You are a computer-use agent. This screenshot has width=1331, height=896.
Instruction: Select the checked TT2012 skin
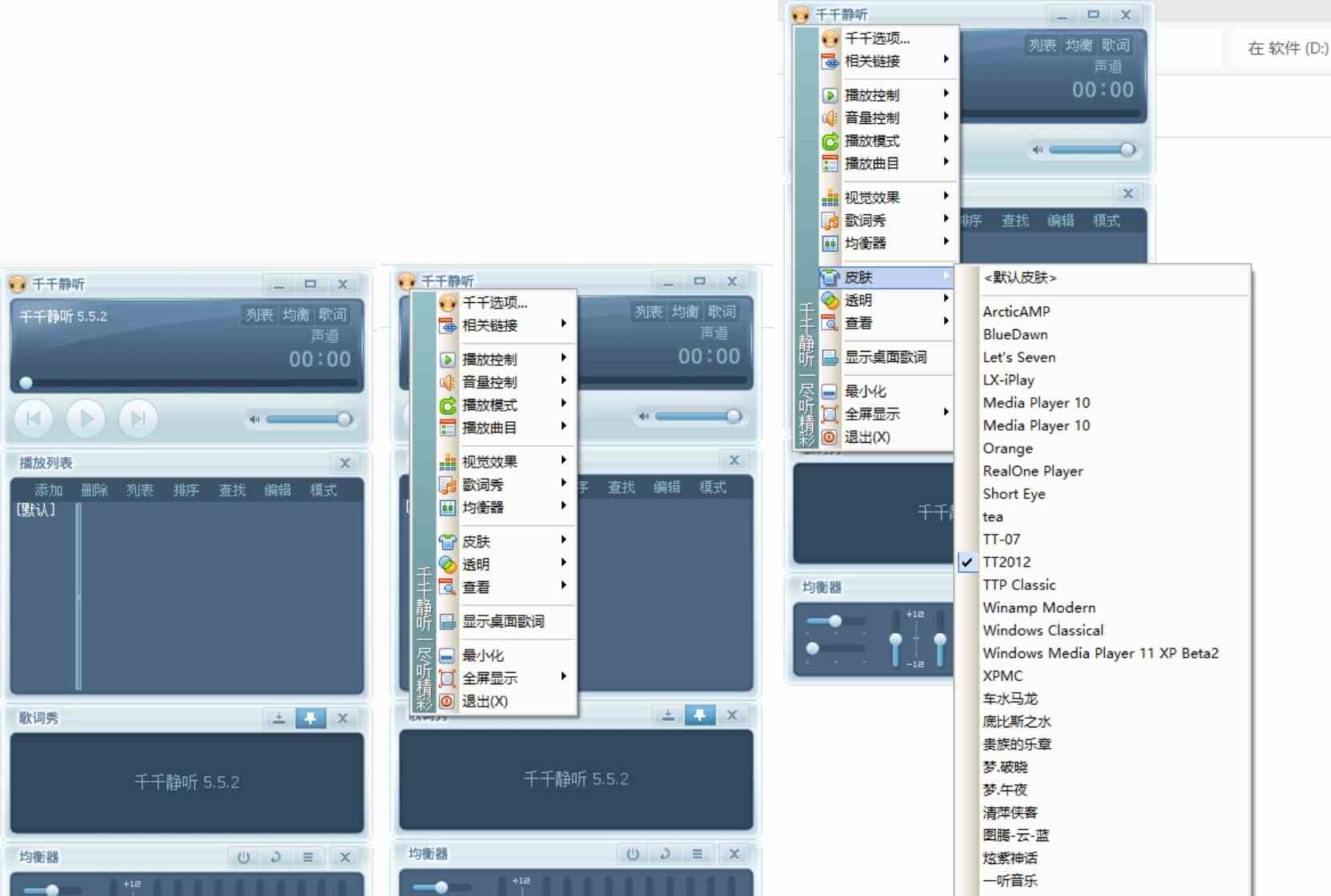[x=1103, y=562]
